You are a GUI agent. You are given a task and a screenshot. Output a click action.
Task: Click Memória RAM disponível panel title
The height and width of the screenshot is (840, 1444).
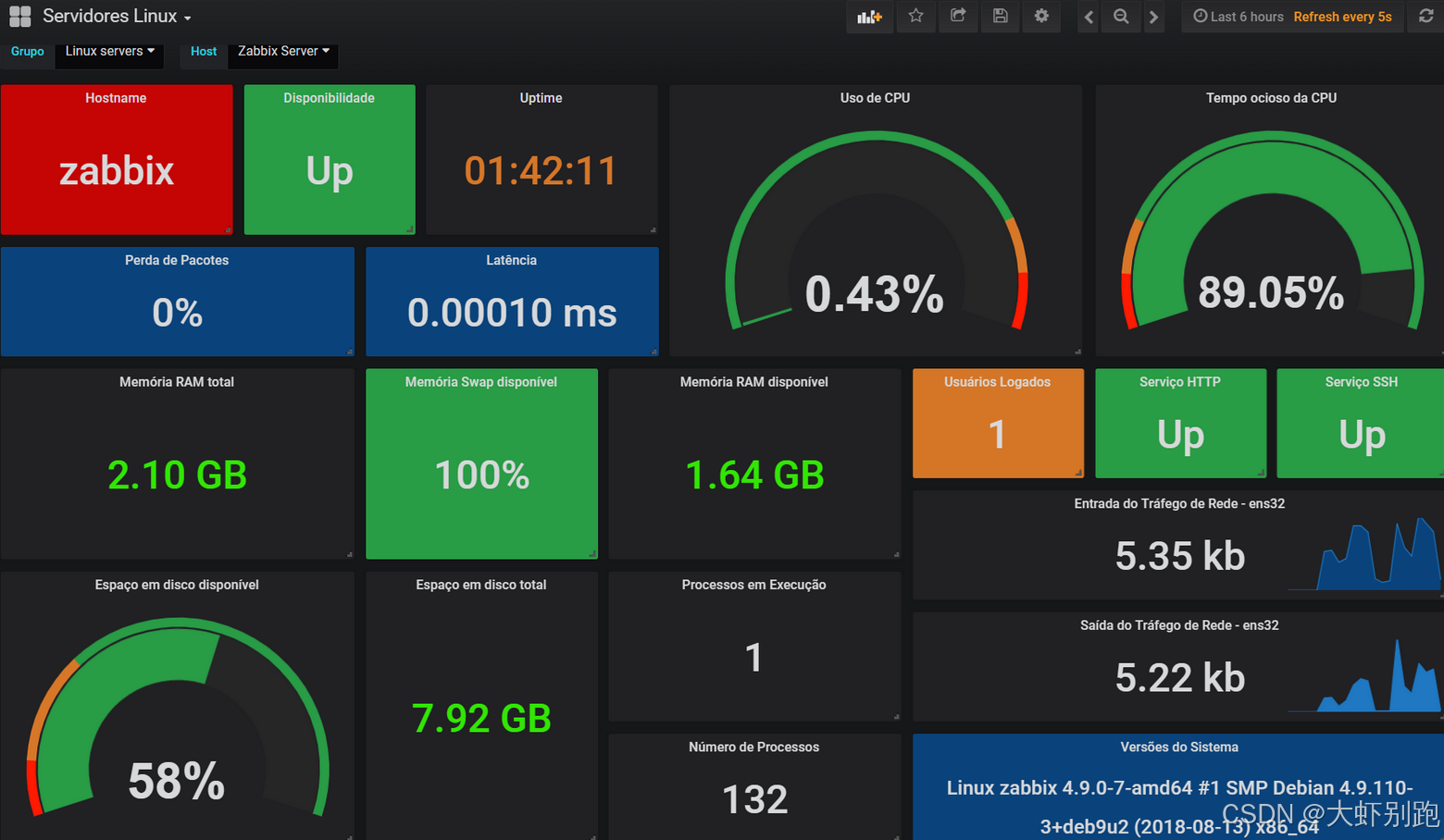[x=753, y=382]
